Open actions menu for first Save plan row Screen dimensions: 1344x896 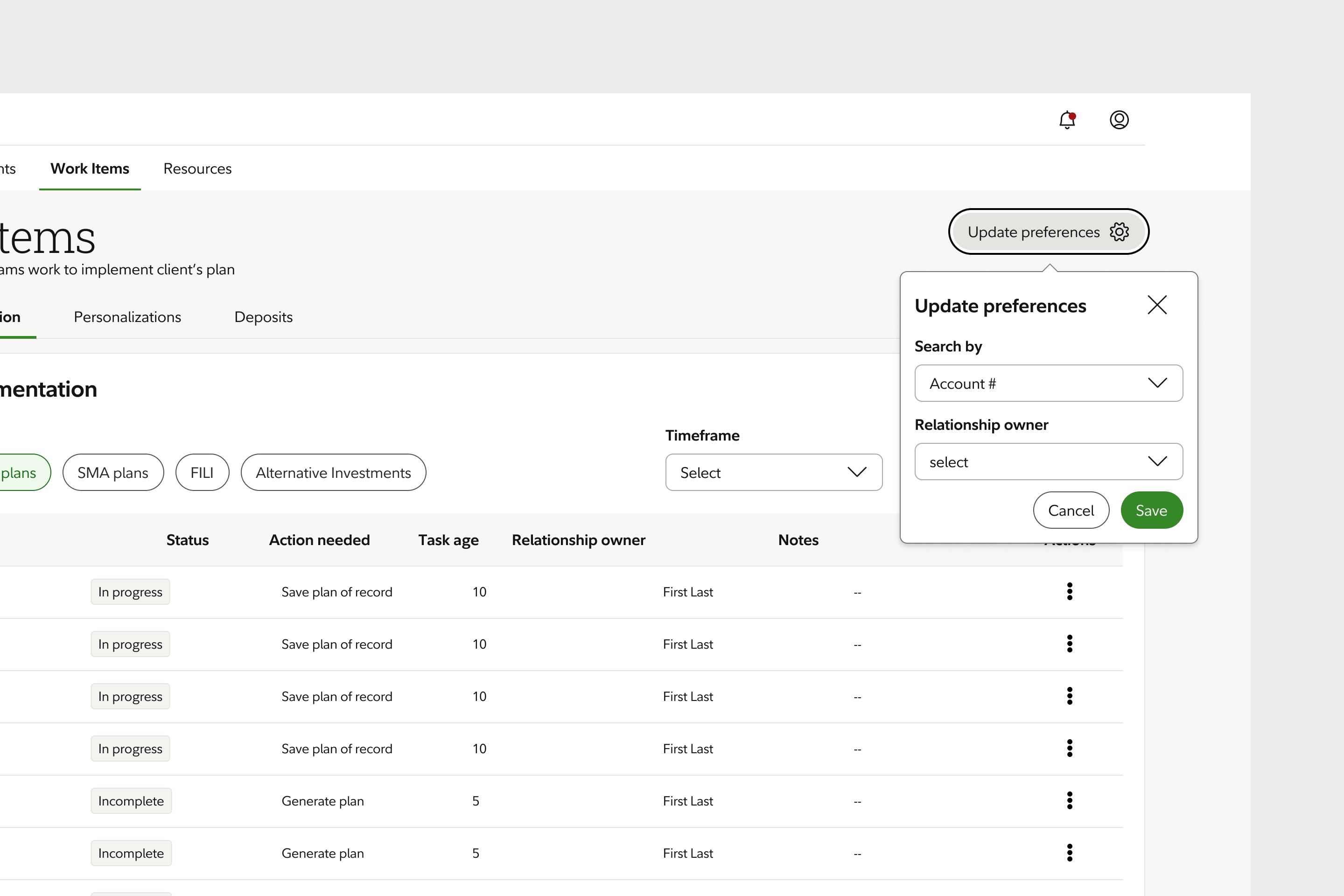1070,591
